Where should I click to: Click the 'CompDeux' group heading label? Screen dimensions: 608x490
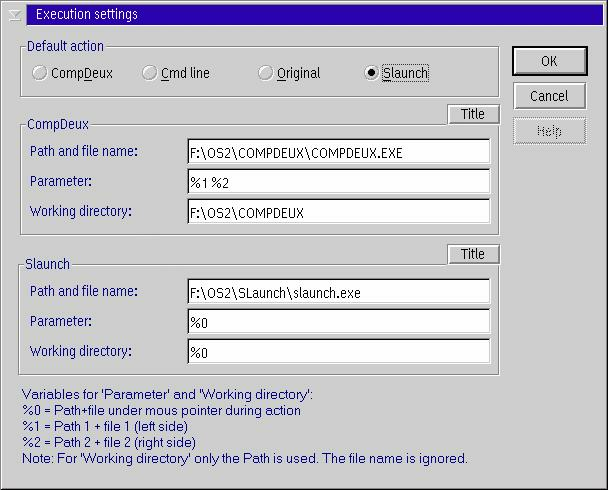[x=58, y=124]
